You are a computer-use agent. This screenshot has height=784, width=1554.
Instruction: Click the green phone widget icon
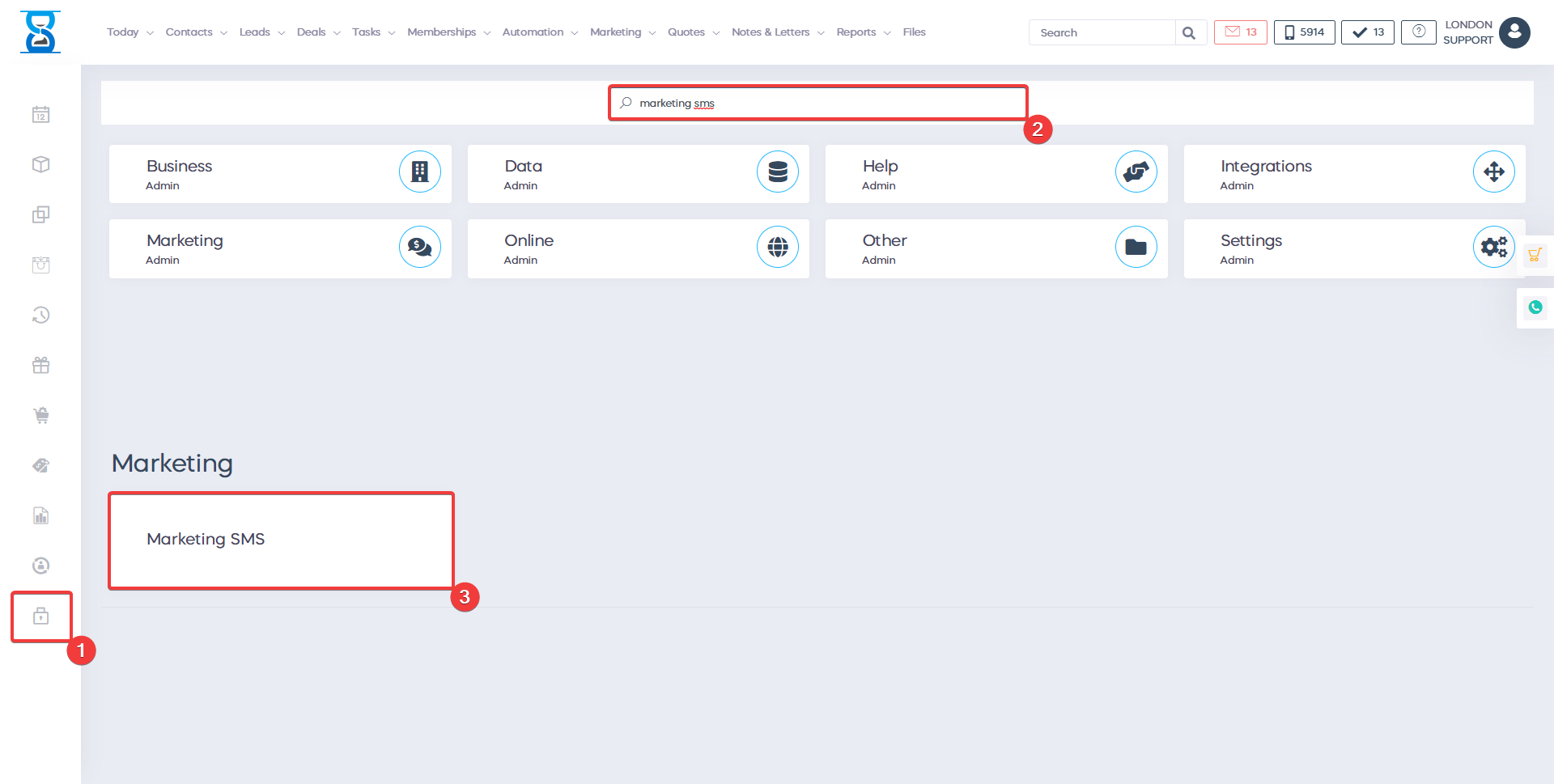tap(1535, 307)
